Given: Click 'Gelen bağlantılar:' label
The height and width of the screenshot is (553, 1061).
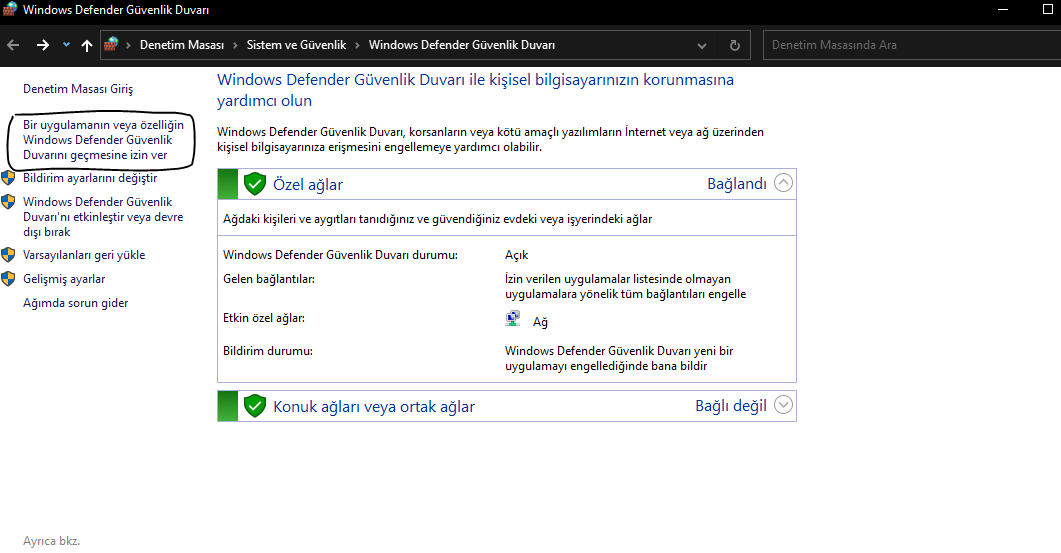Looking at the screenshot, I should coord(269,279).
